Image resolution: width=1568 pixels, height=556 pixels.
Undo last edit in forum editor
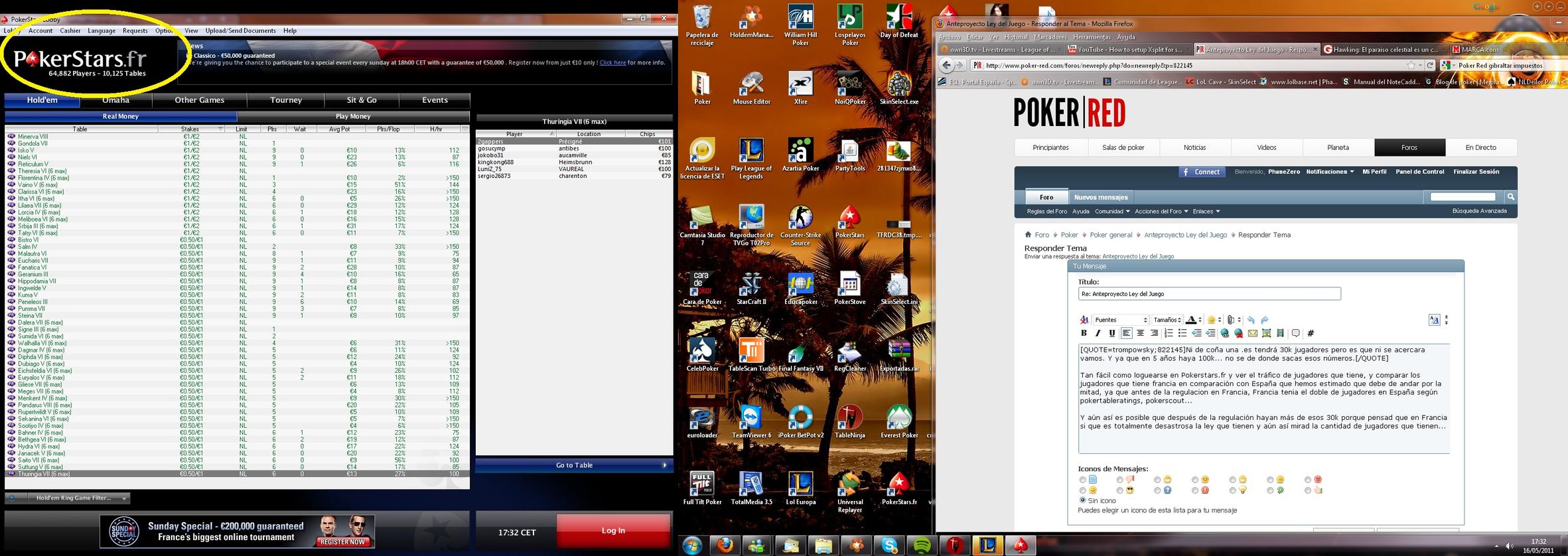point(1251,320)
